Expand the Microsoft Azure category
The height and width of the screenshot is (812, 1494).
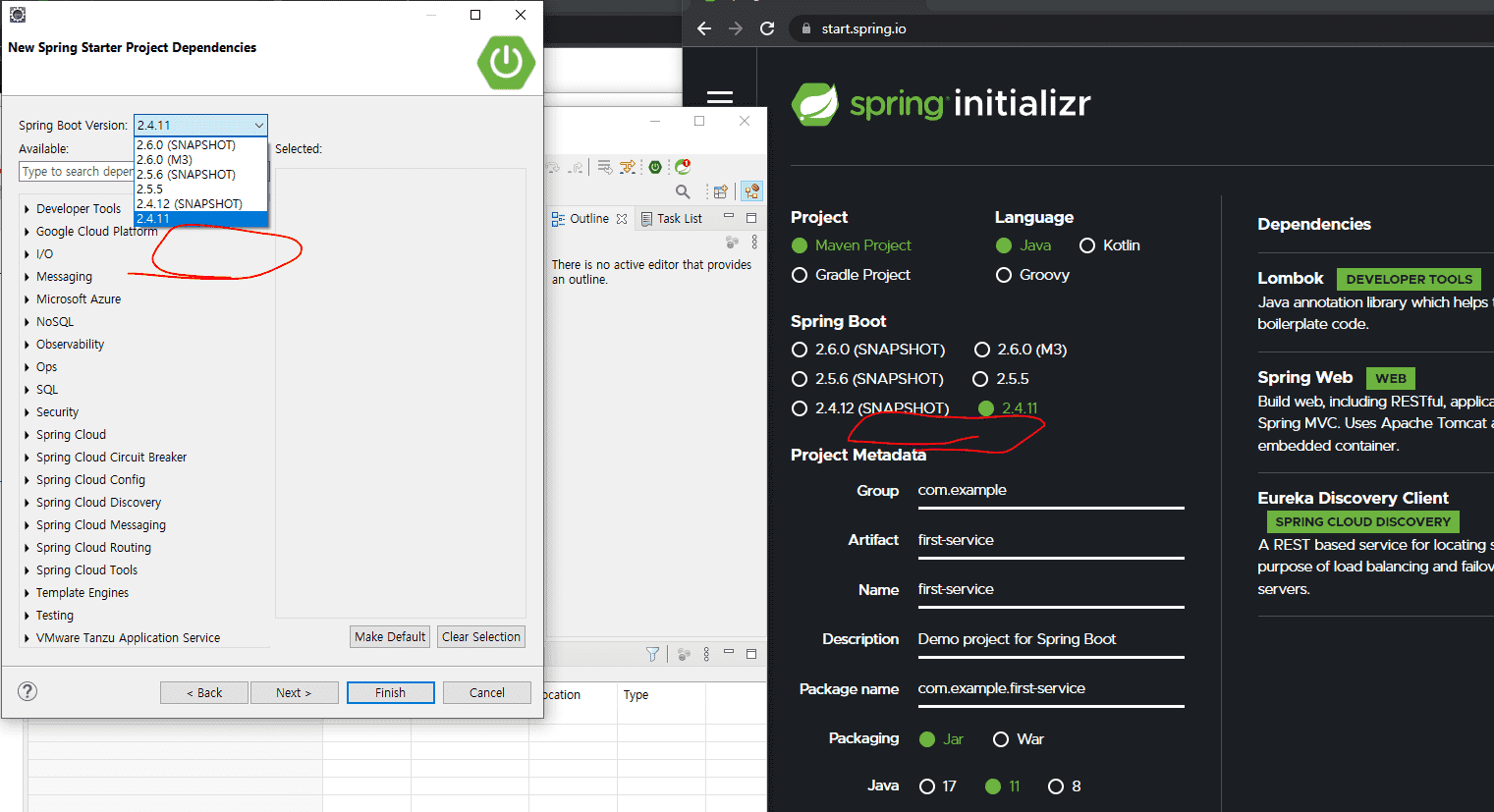27,299
